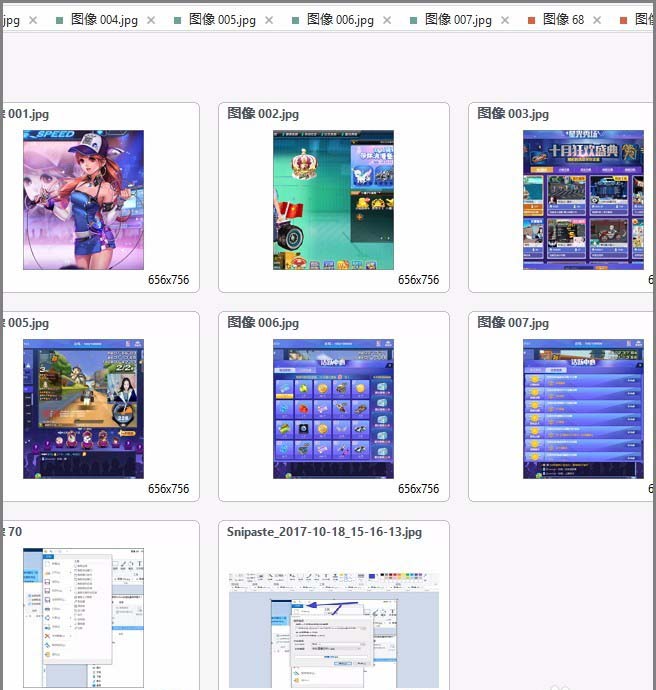Open the 70 menu screenshot thumbnail

point(83,617)
